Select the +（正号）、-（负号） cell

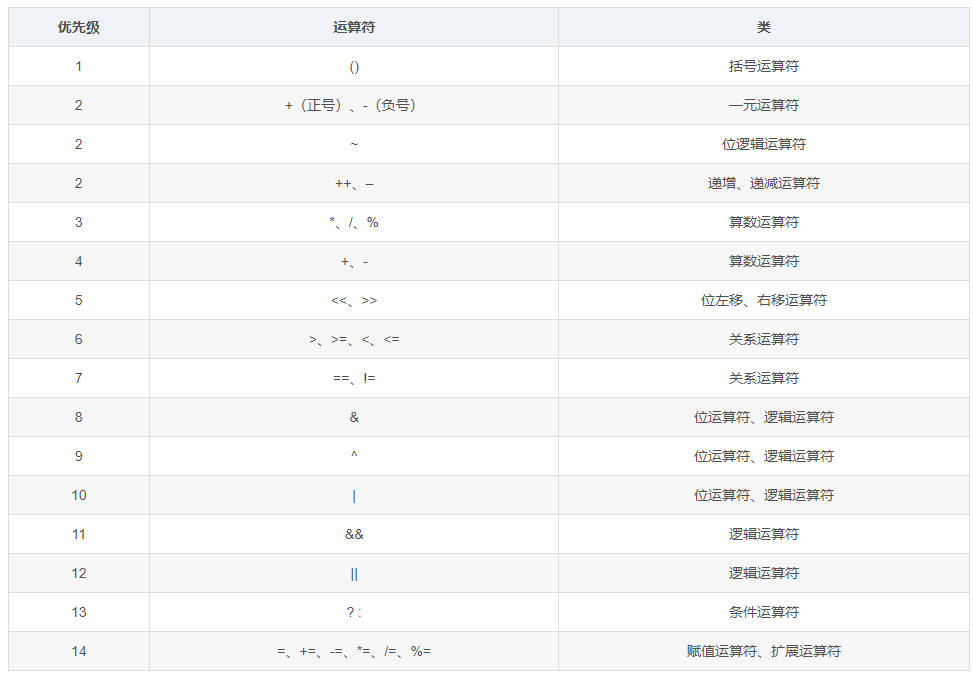click(x=354, y=105)
